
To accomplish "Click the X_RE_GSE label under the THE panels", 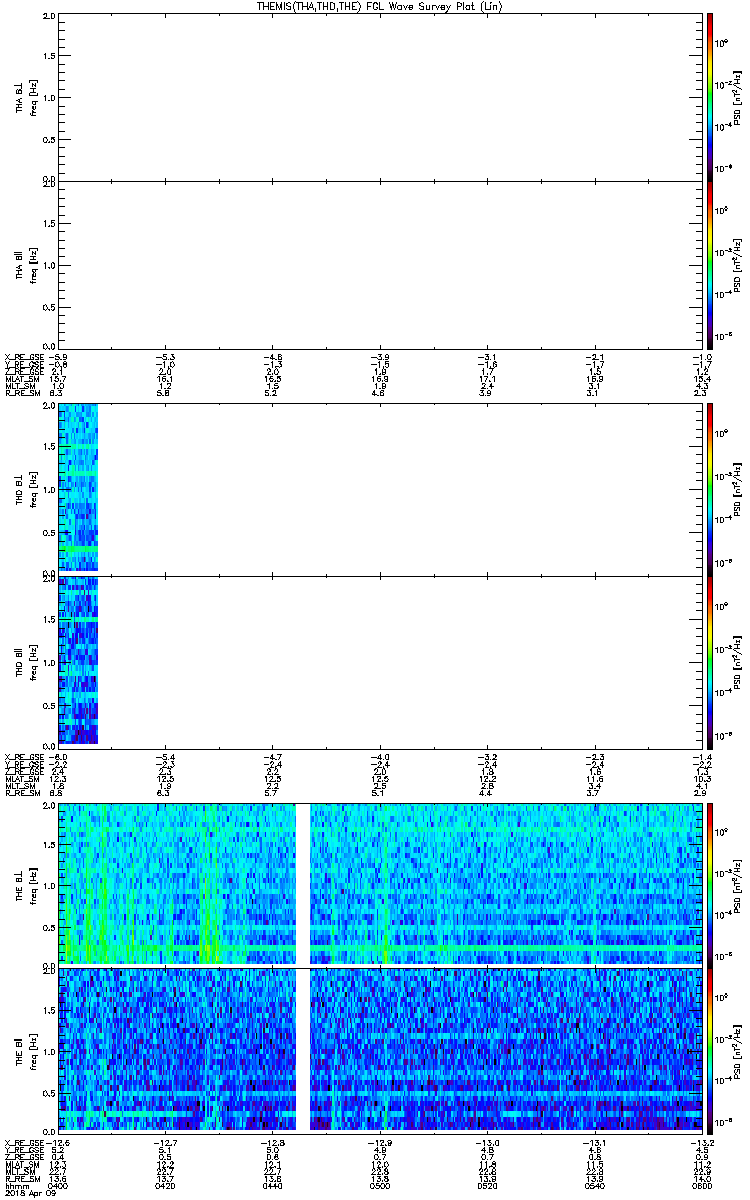I will (24, 1141).
